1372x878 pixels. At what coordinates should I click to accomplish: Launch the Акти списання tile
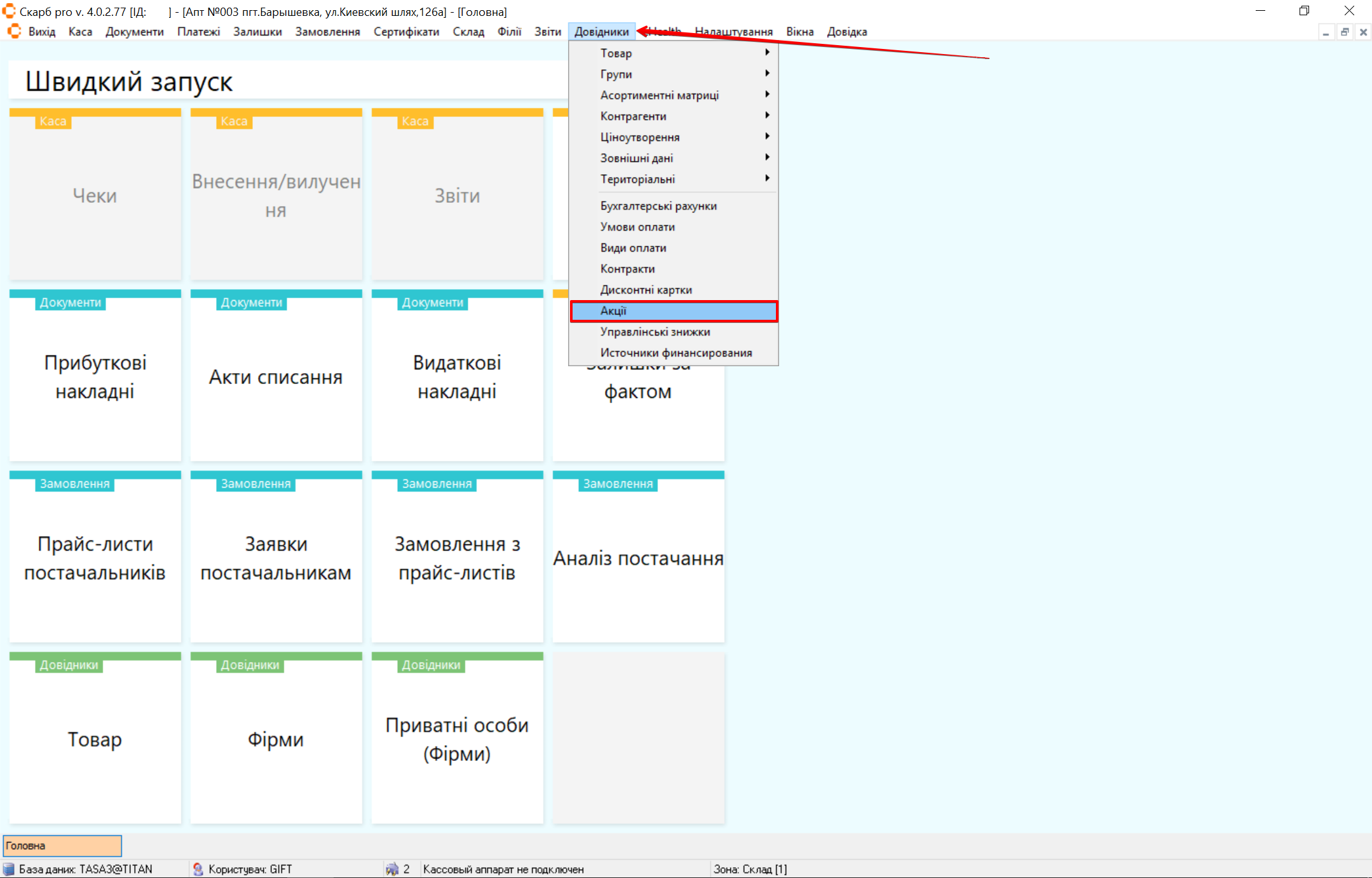tap(276, 376)
